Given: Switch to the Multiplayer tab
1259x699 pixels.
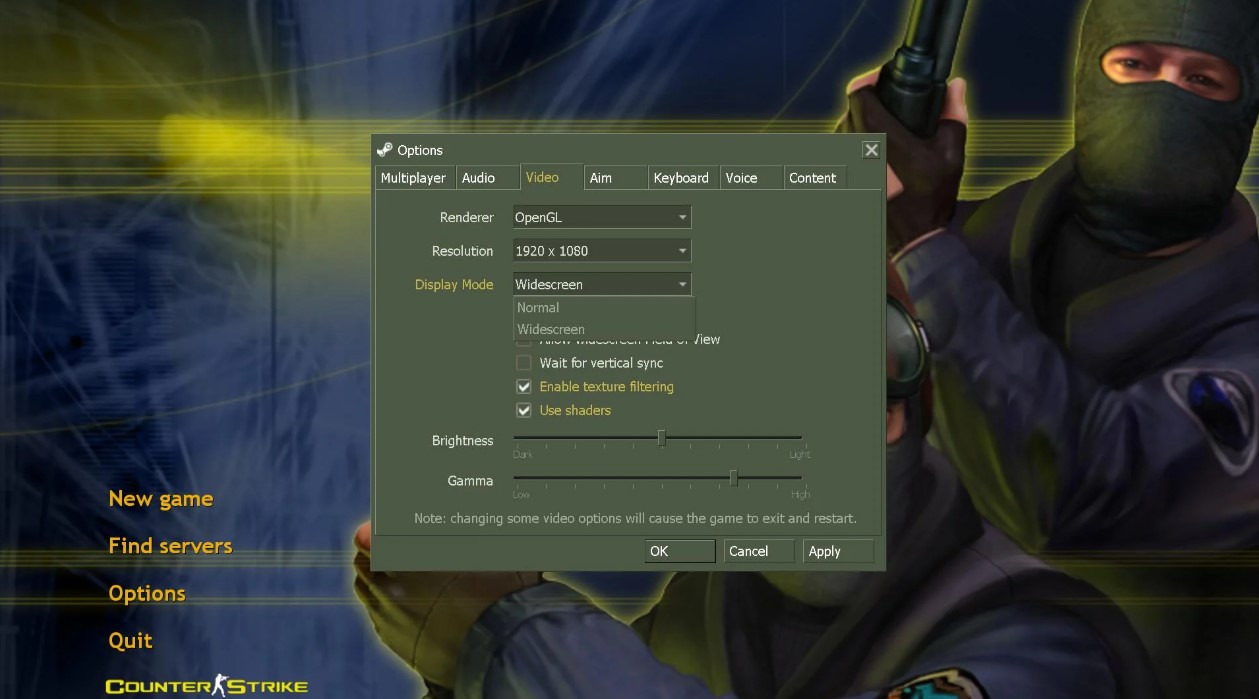Looking at the screenshot, I should pyautogui.click(x=414, y=178).
